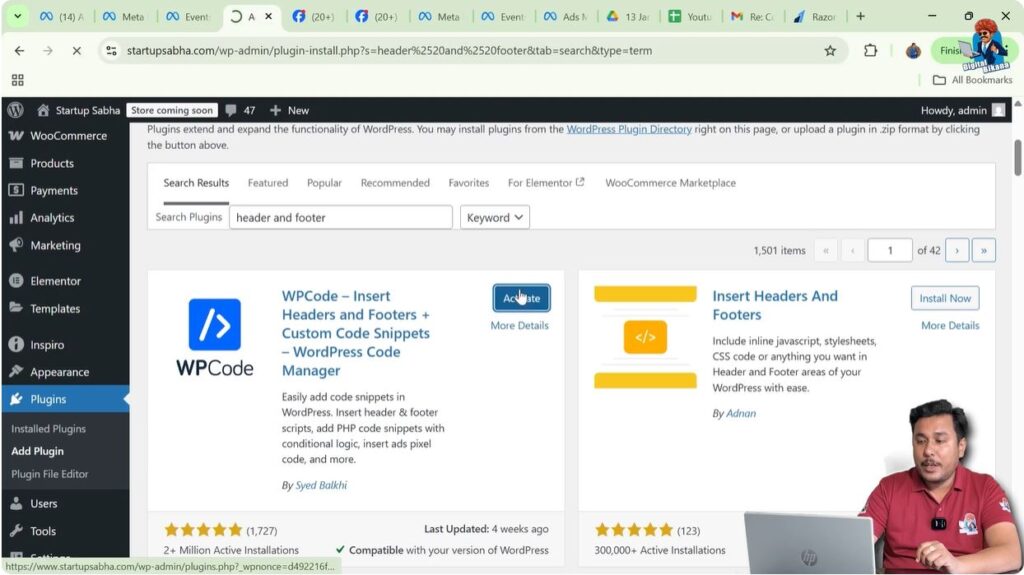View site information icon in address bar
This screenshot has height=575, width=1024.
coord(112,50)
